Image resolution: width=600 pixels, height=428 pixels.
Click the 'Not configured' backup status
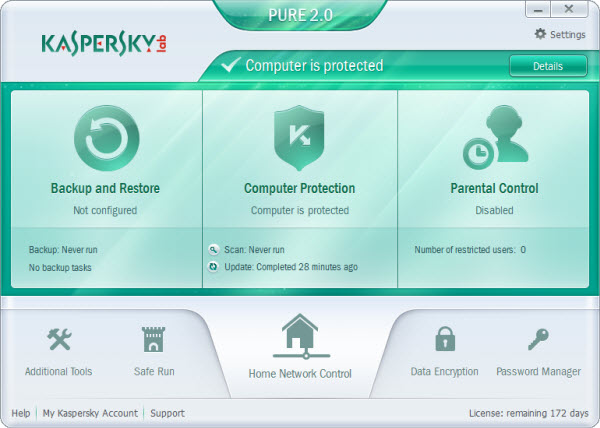click(105, 210)
